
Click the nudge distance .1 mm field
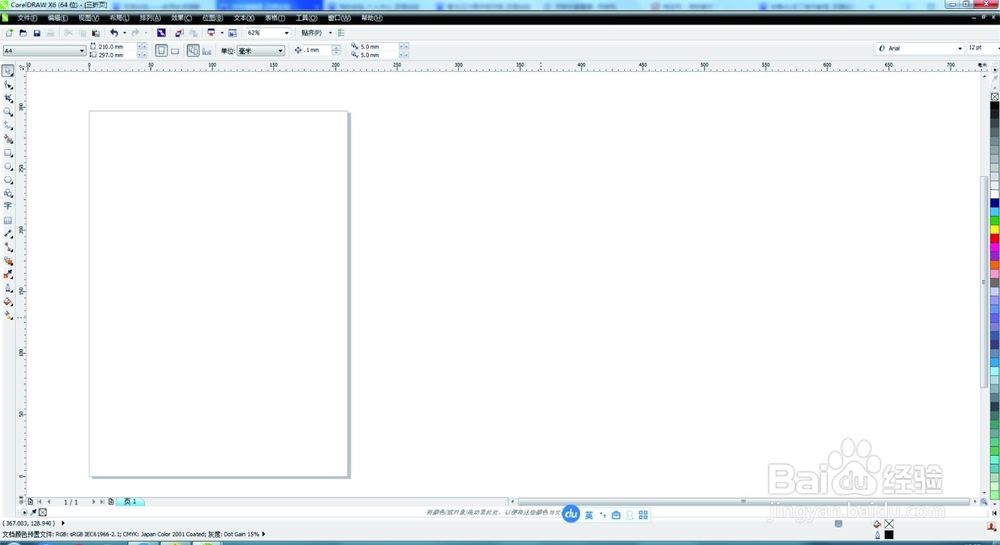click(x=317, y=50)
